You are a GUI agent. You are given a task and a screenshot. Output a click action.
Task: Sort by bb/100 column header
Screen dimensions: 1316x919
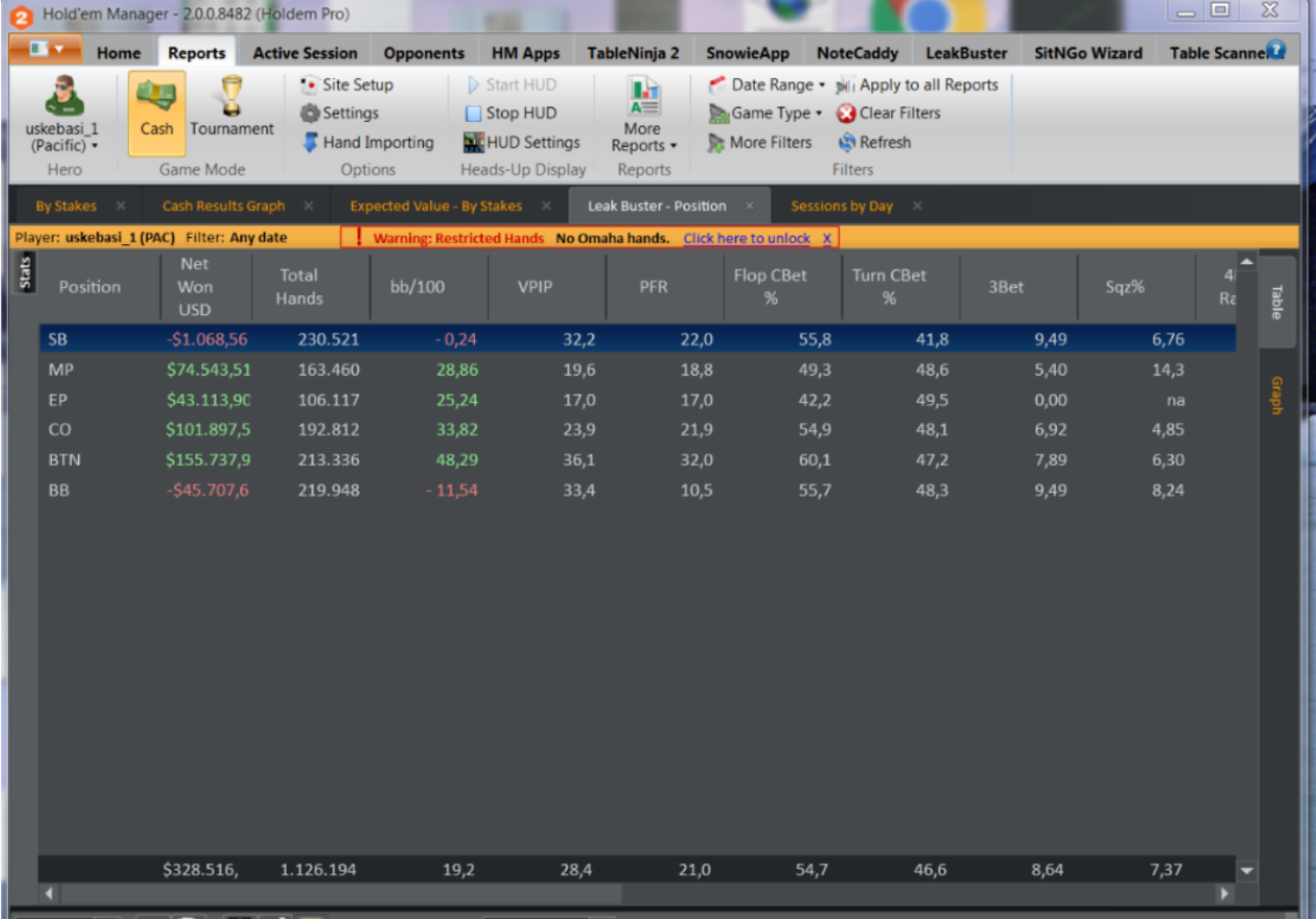click(418, 287)
